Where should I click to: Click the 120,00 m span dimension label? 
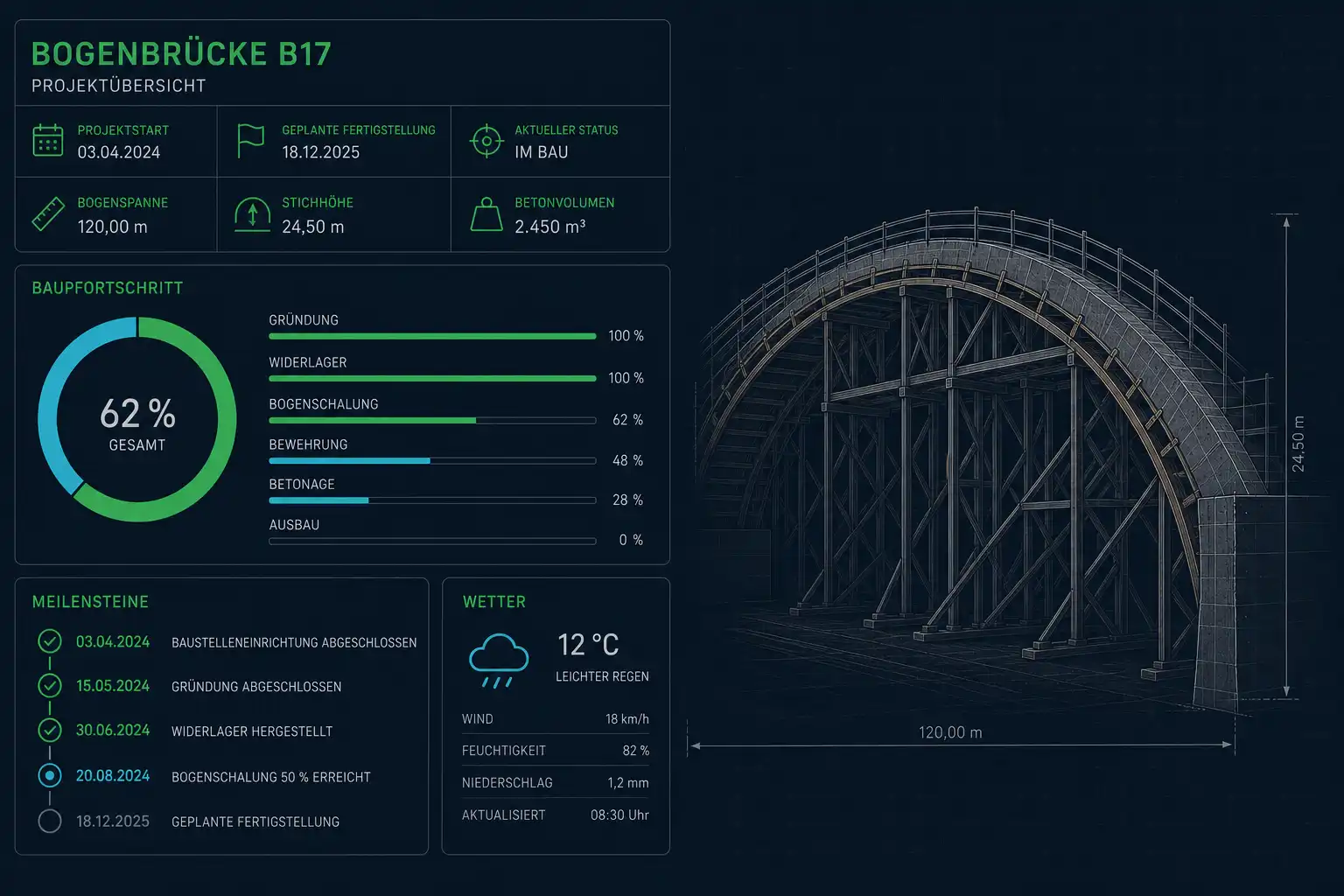click(x=950, y=732)
